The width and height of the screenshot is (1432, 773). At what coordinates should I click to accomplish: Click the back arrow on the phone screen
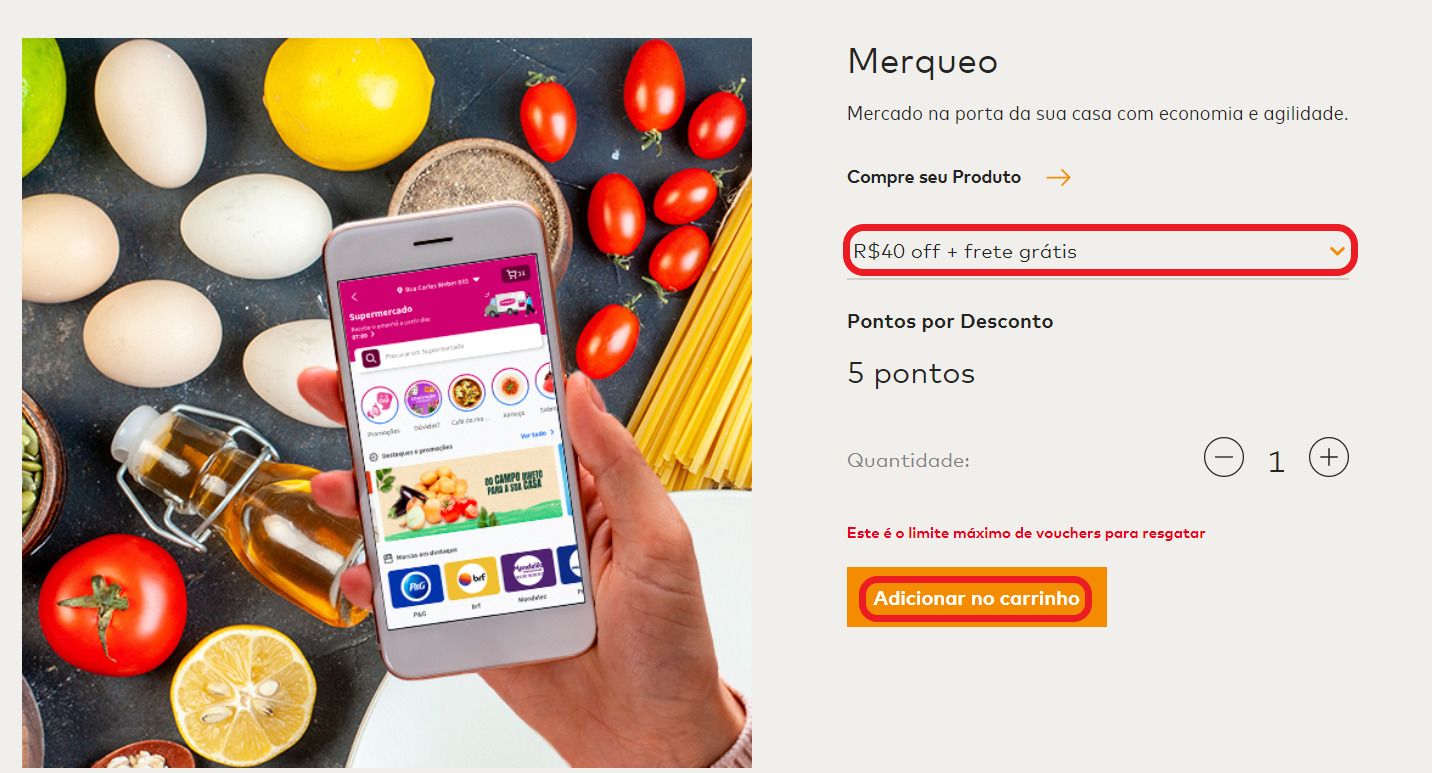click(354, 297)
